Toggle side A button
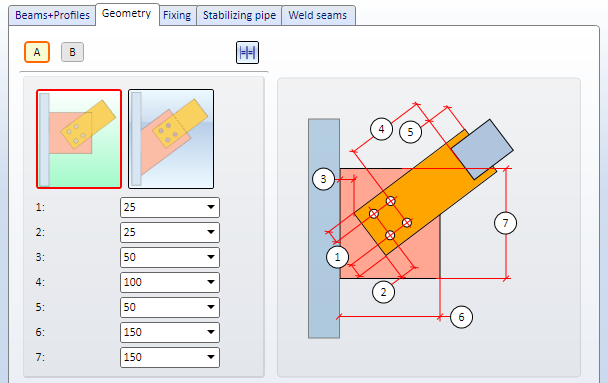Image resolution: width=608 pixels, height=383 pixels. tap(37, 52)
